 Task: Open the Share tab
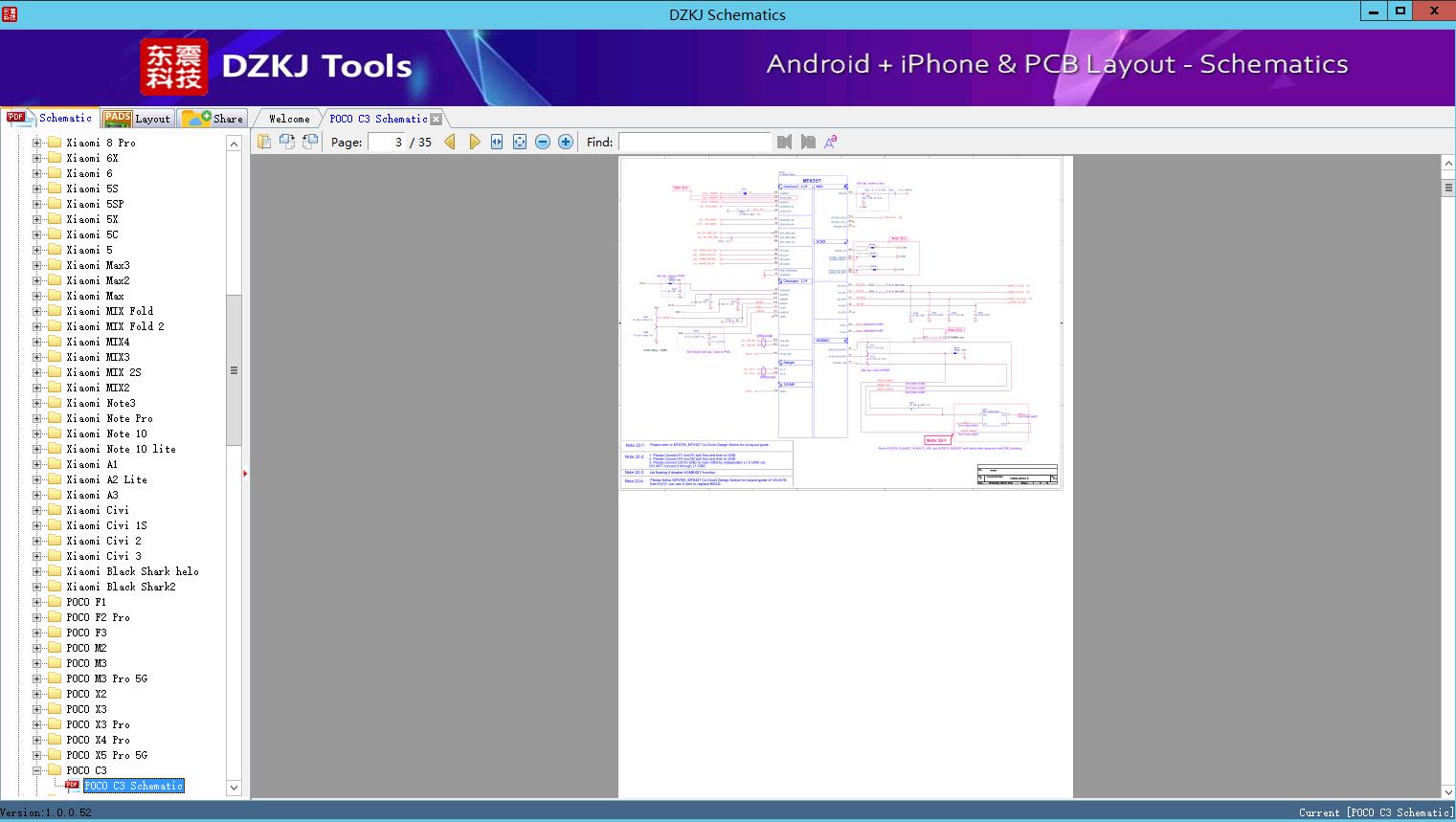click(x=214, y=119)
